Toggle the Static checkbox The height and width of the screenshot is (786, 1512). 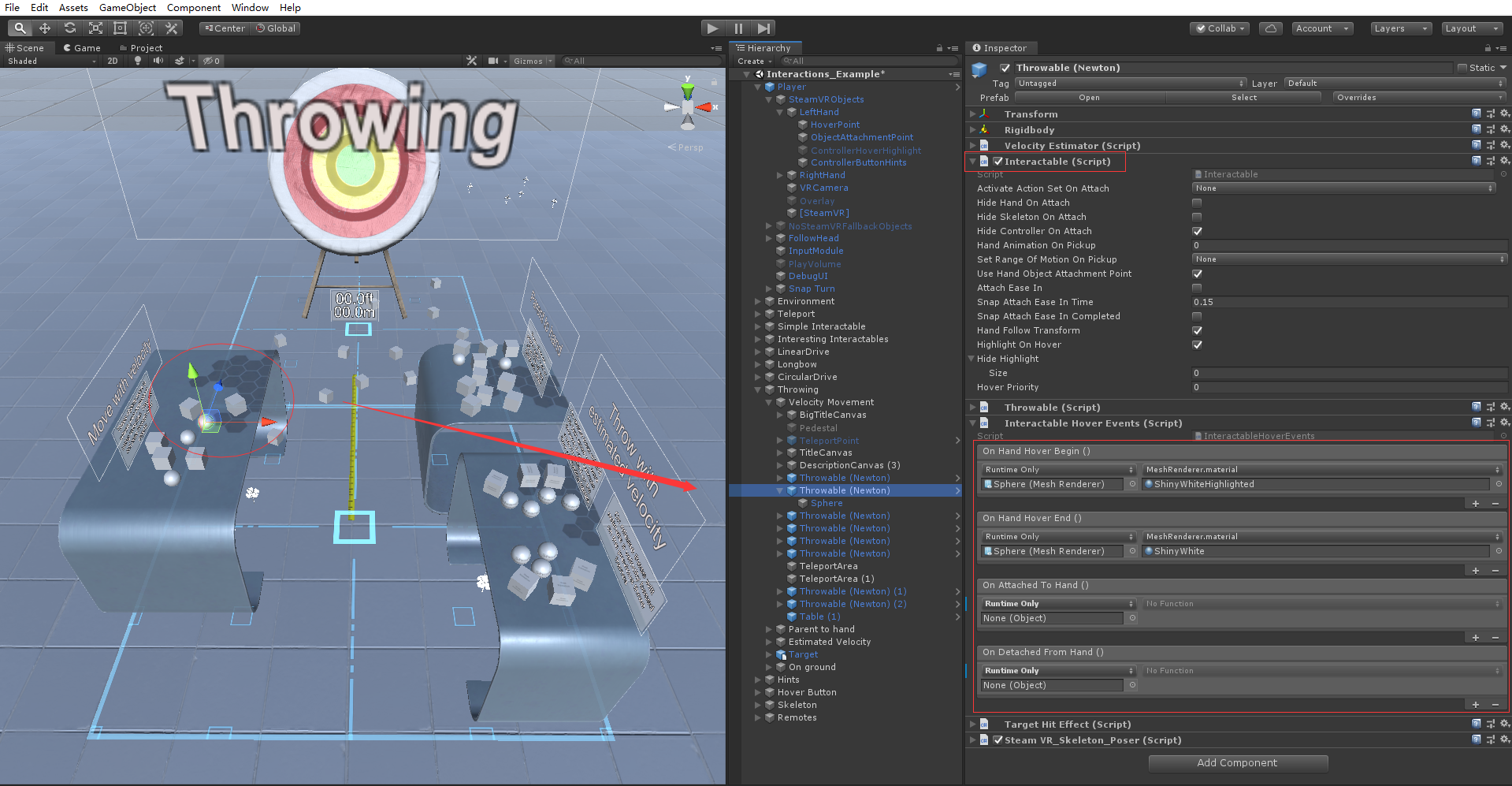pos(1462,68)
